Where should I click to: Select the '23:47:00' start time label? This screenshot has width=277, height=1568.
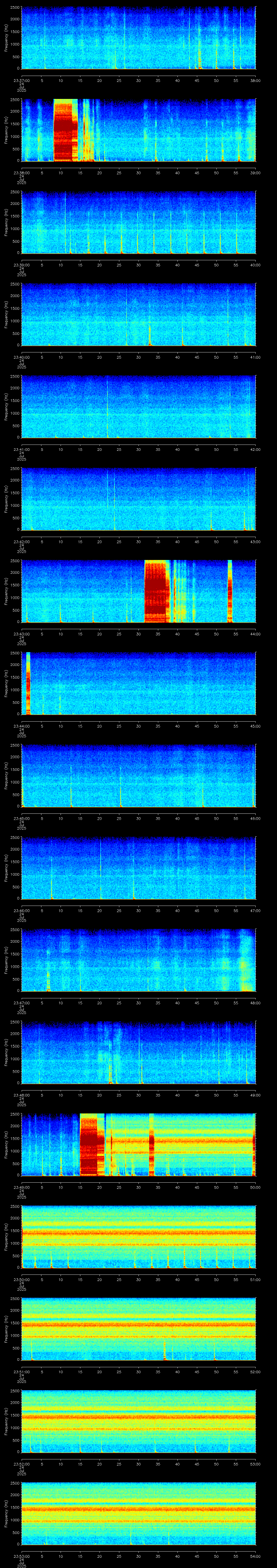pyautogui.click(x=21, y=1003)
